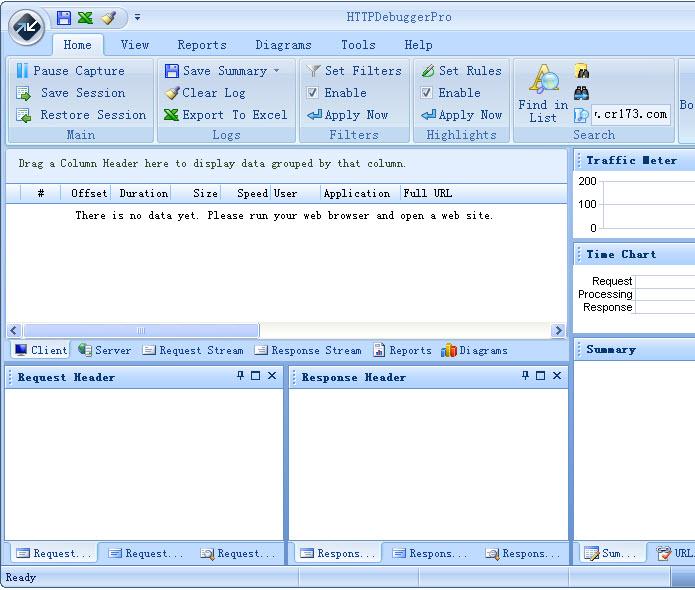Image resolution: width=695 pixels, height=590 pixels.
Task: Click the Excel icon in quick access toolbar
Action: [x=85, y=18]
